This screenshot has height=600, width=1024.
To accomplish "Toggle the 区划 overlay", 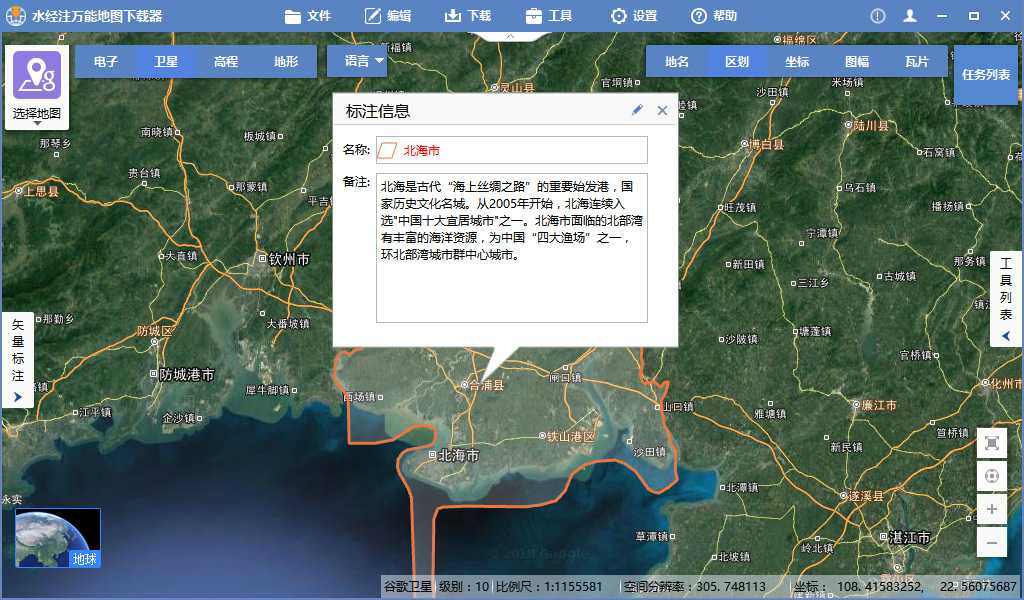I will (737, 61).
